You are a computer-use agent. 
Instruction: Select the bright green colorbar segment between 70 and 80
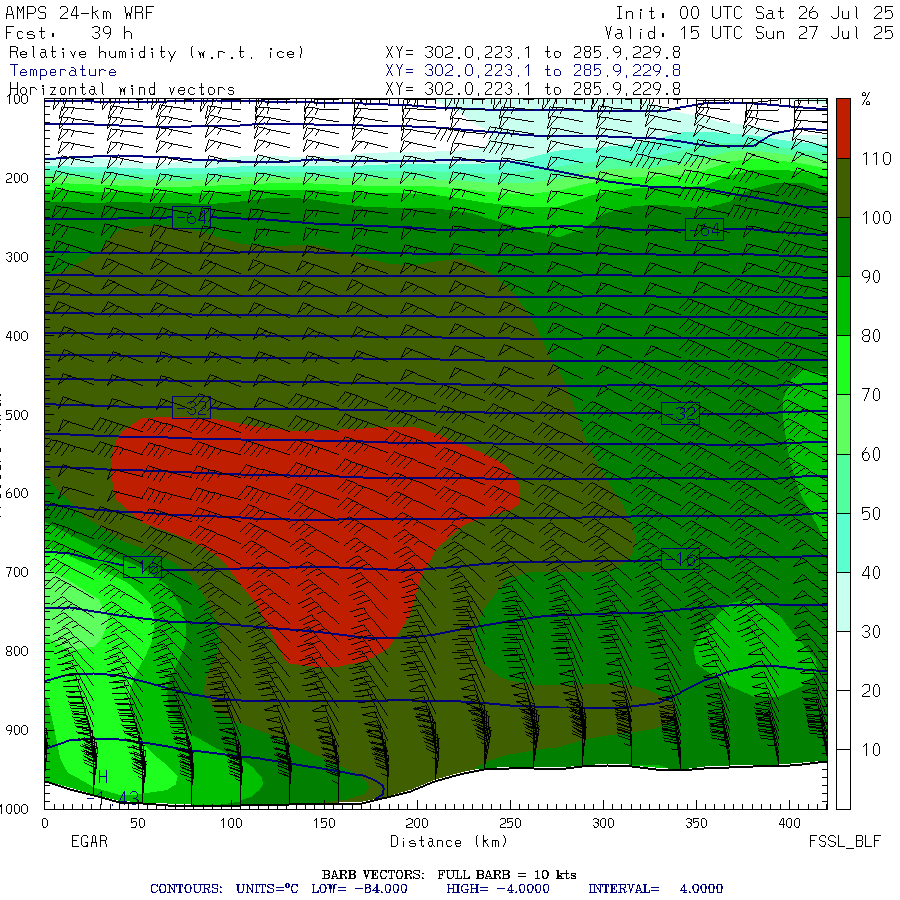coord(843,365)
